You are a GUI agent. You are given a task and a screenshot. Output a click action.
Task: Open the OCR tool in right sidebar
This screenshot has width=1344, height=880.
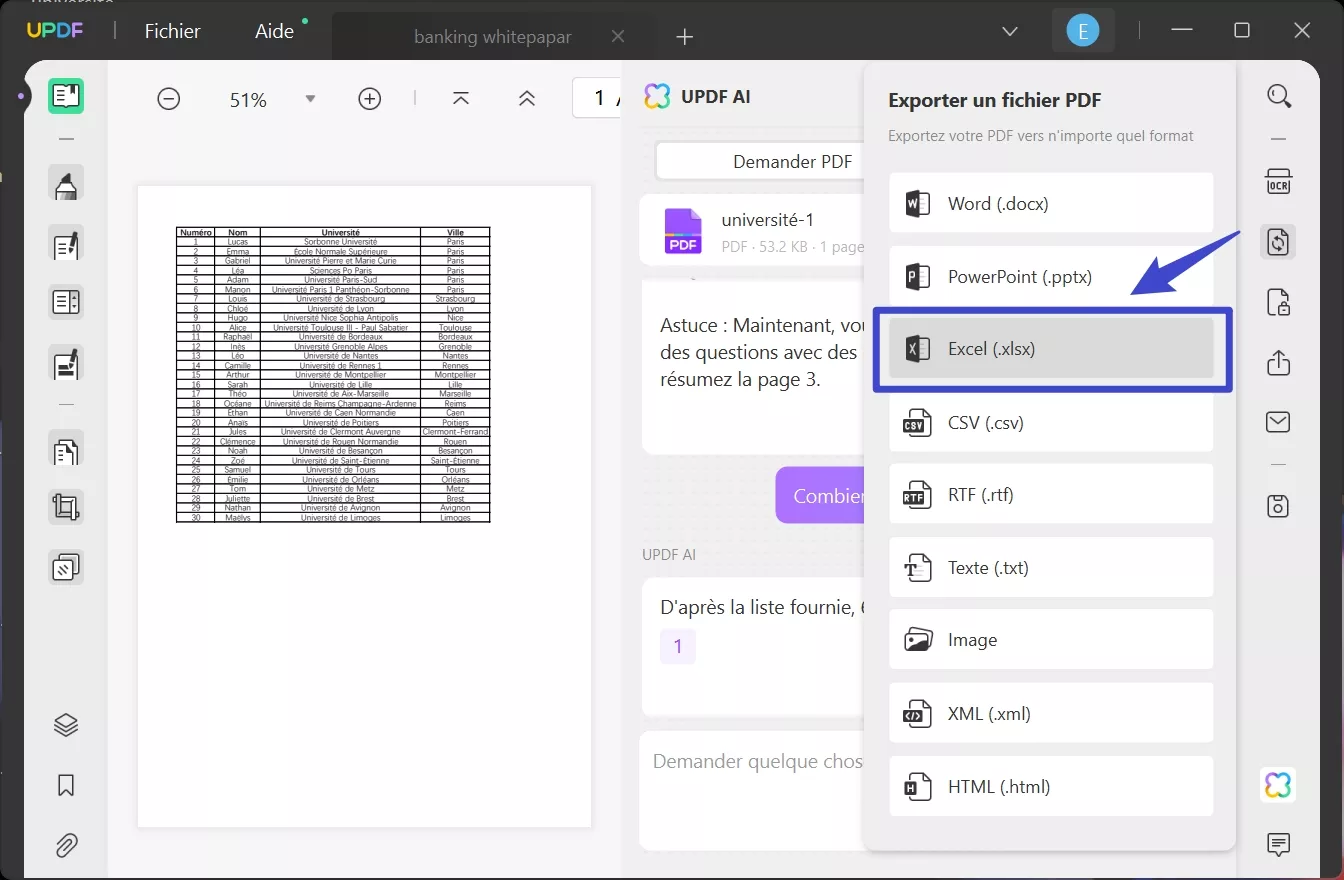coord(1279,181)
